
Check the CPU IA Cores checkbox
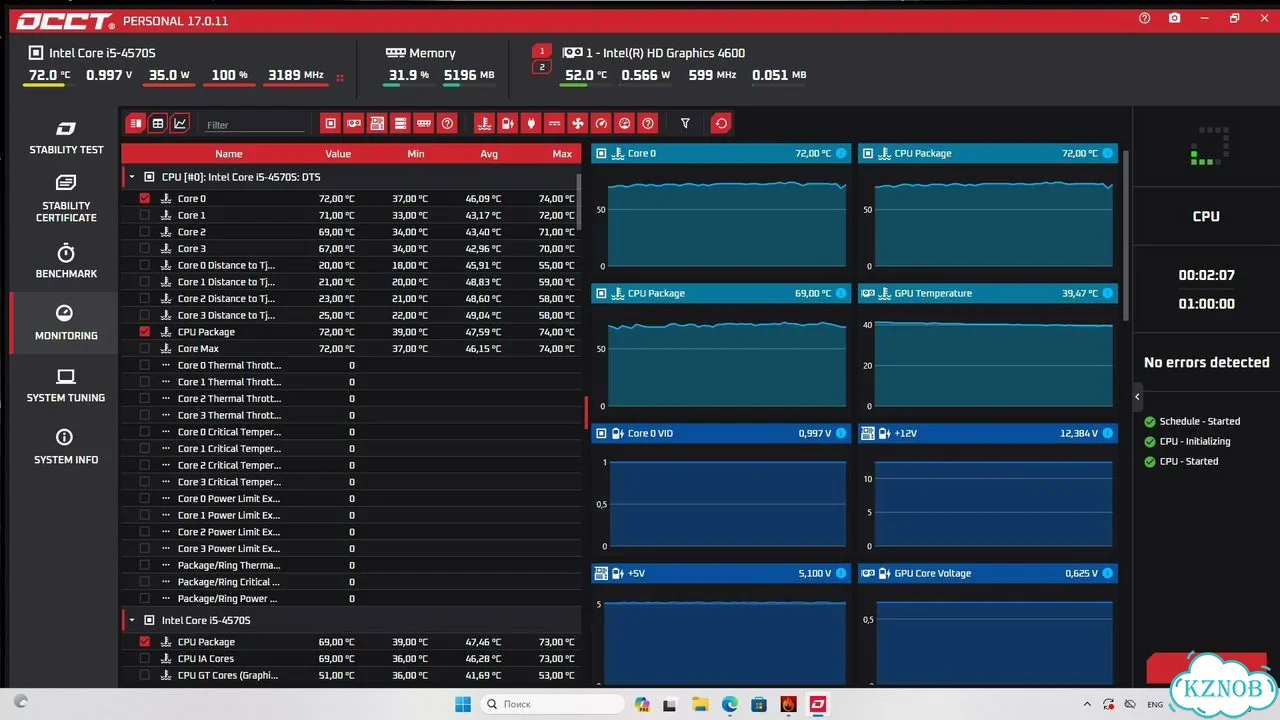145,658
